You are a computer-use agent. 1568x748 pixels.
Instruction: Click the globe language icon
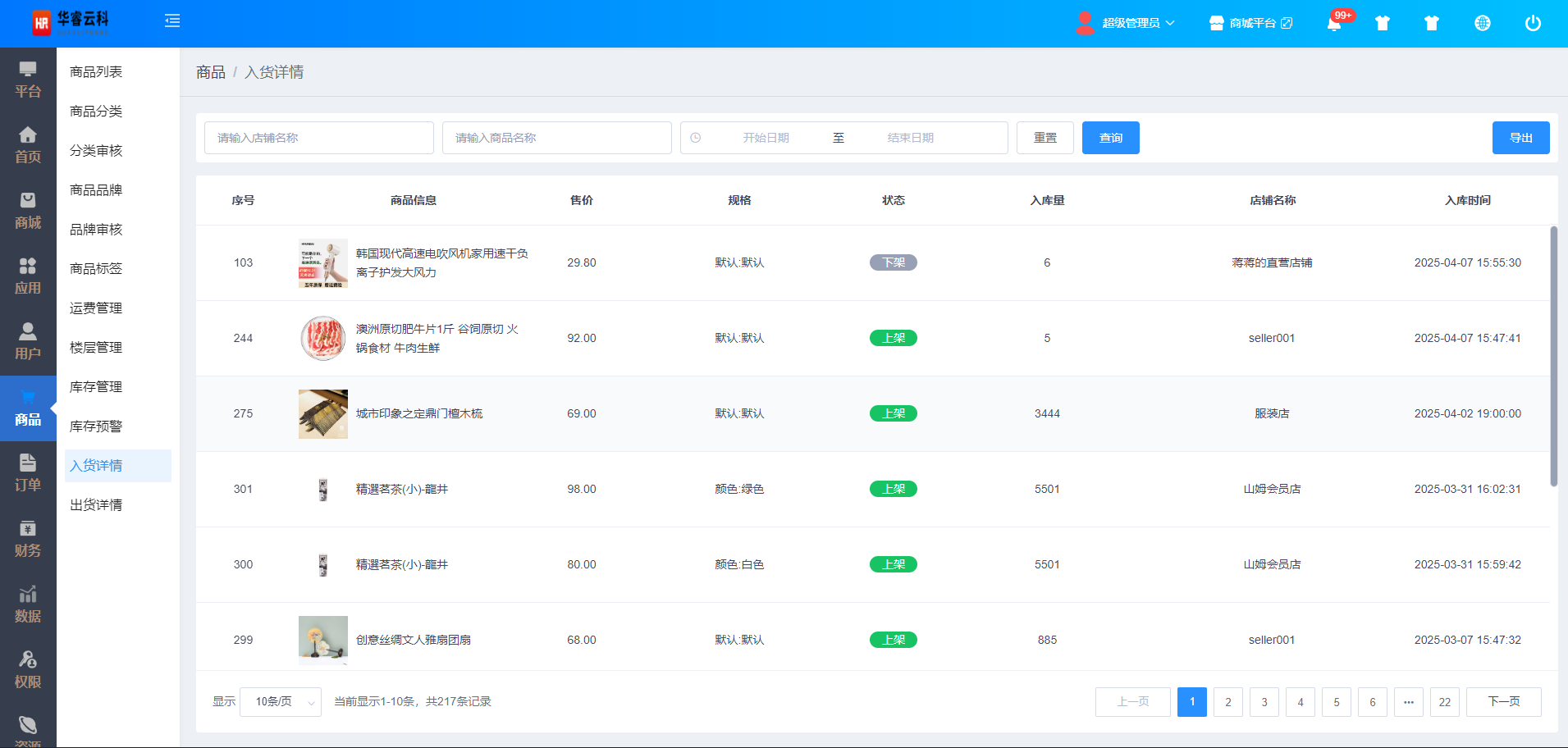[1482, 23]
